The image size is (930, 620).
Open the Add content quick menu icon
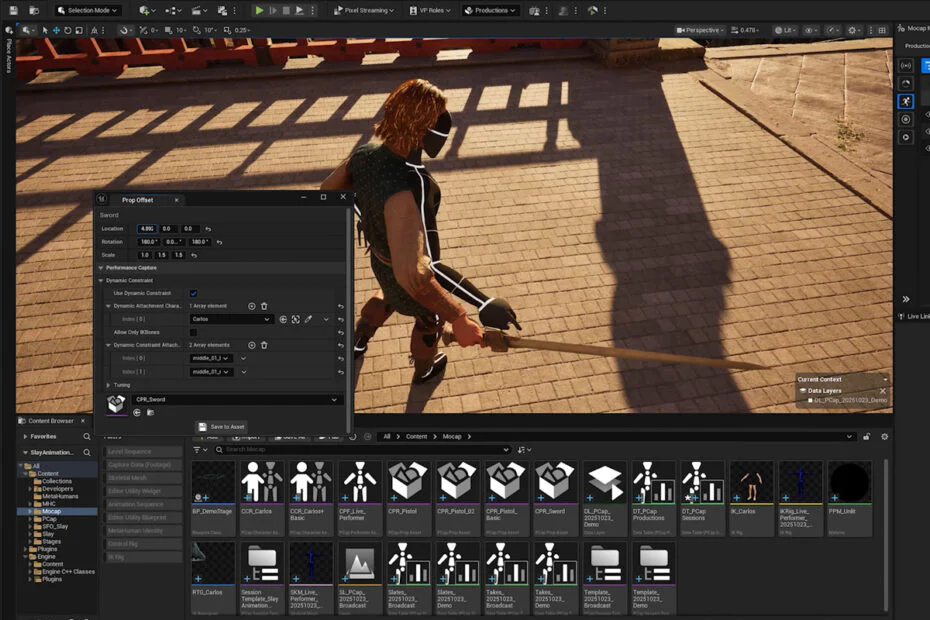tap(146, 10)
